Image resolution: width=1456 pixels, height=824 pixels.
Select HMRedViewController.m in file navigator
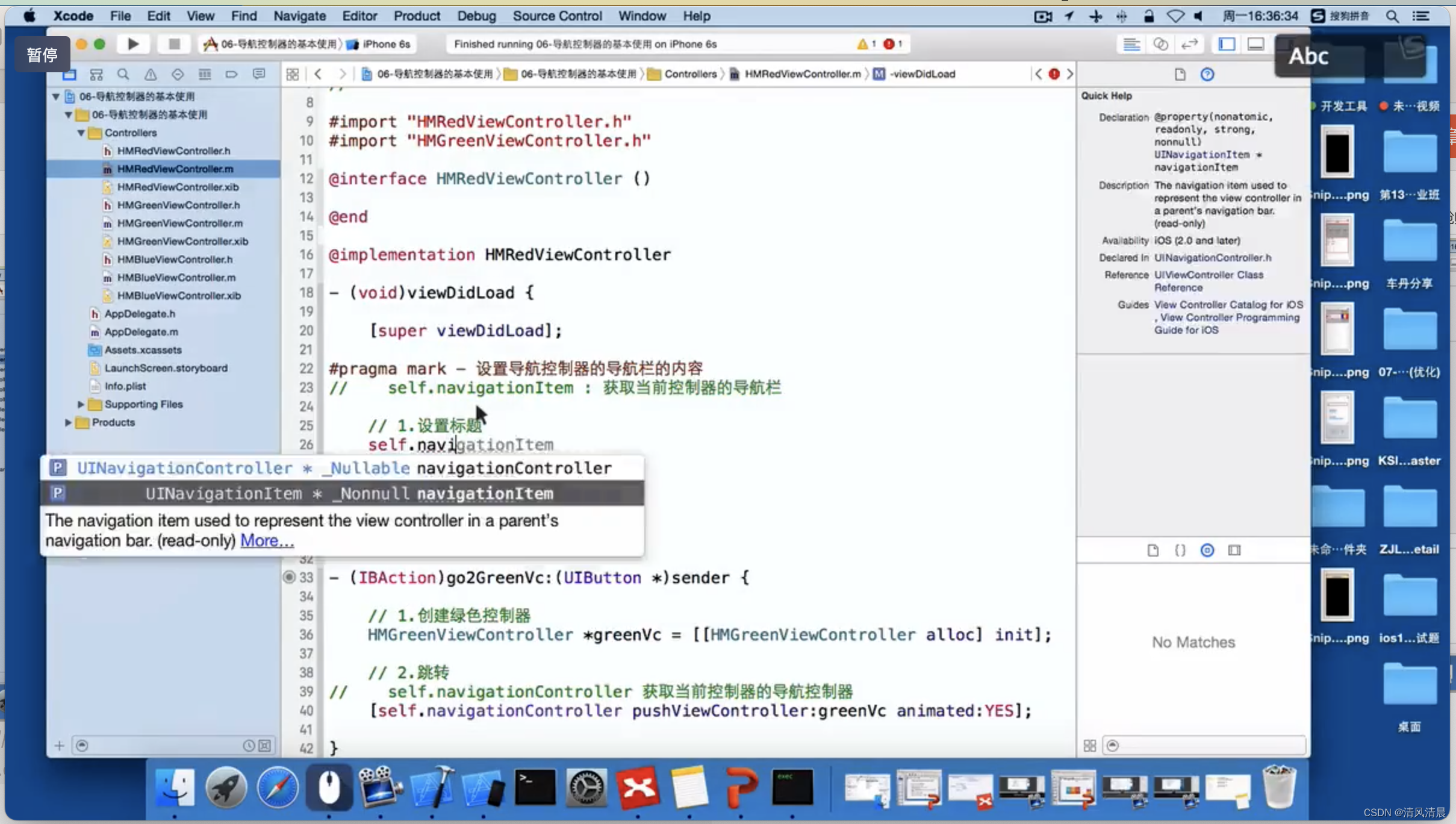[x=175, y=168]
